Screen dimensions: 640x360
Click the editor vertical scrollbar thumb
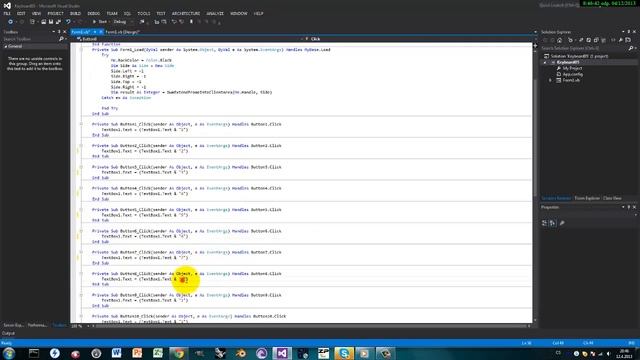(x=535, y=137)
